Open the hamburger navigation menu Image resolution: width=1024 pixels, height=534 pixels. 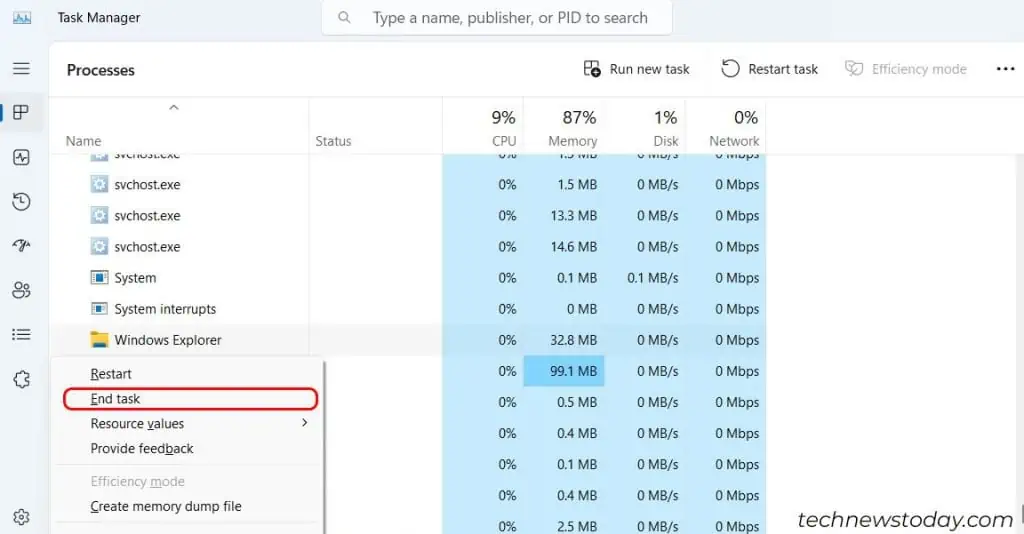21,69
